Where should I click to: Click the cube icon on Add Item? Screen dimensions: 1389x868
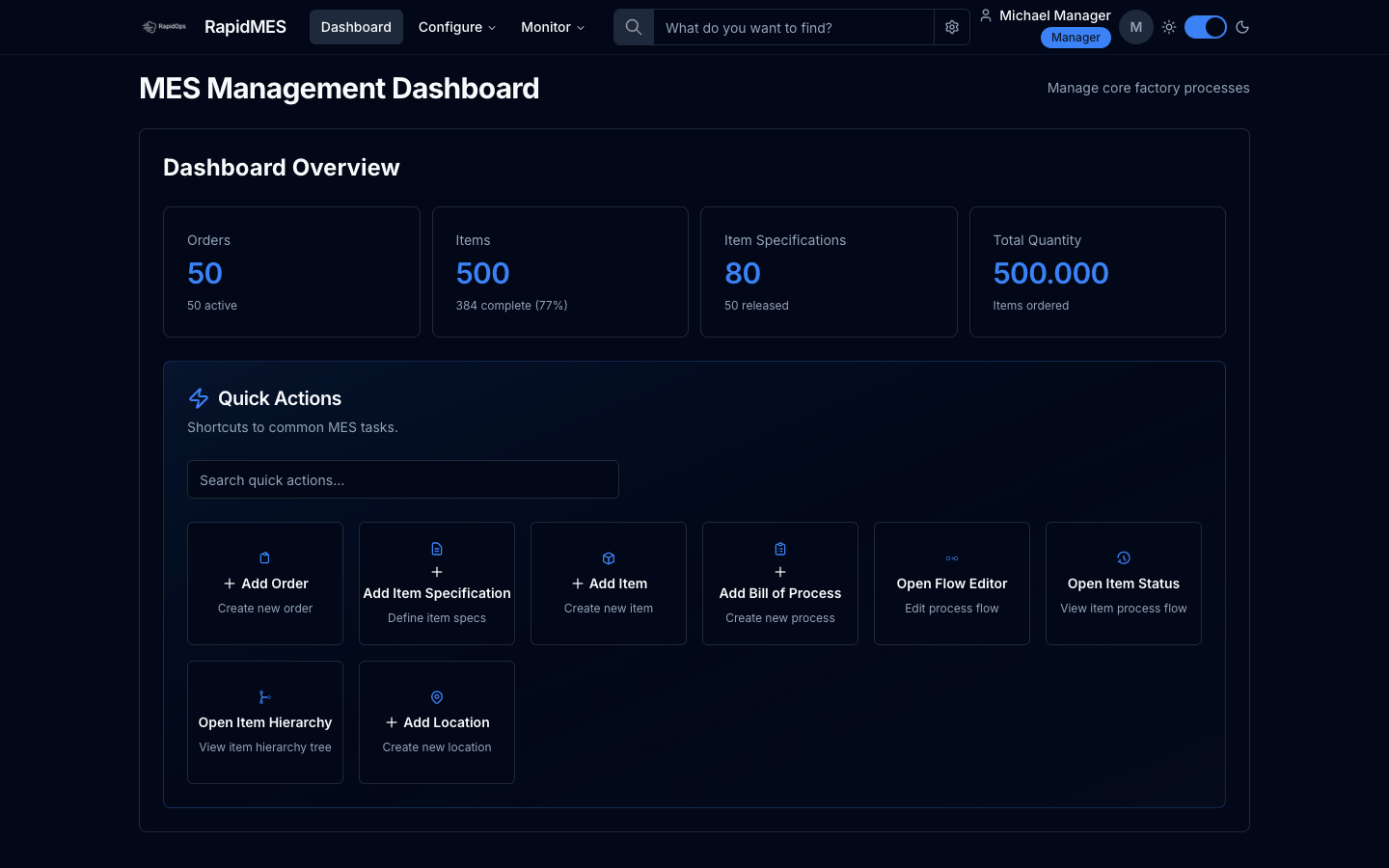(x=609, y=557)
